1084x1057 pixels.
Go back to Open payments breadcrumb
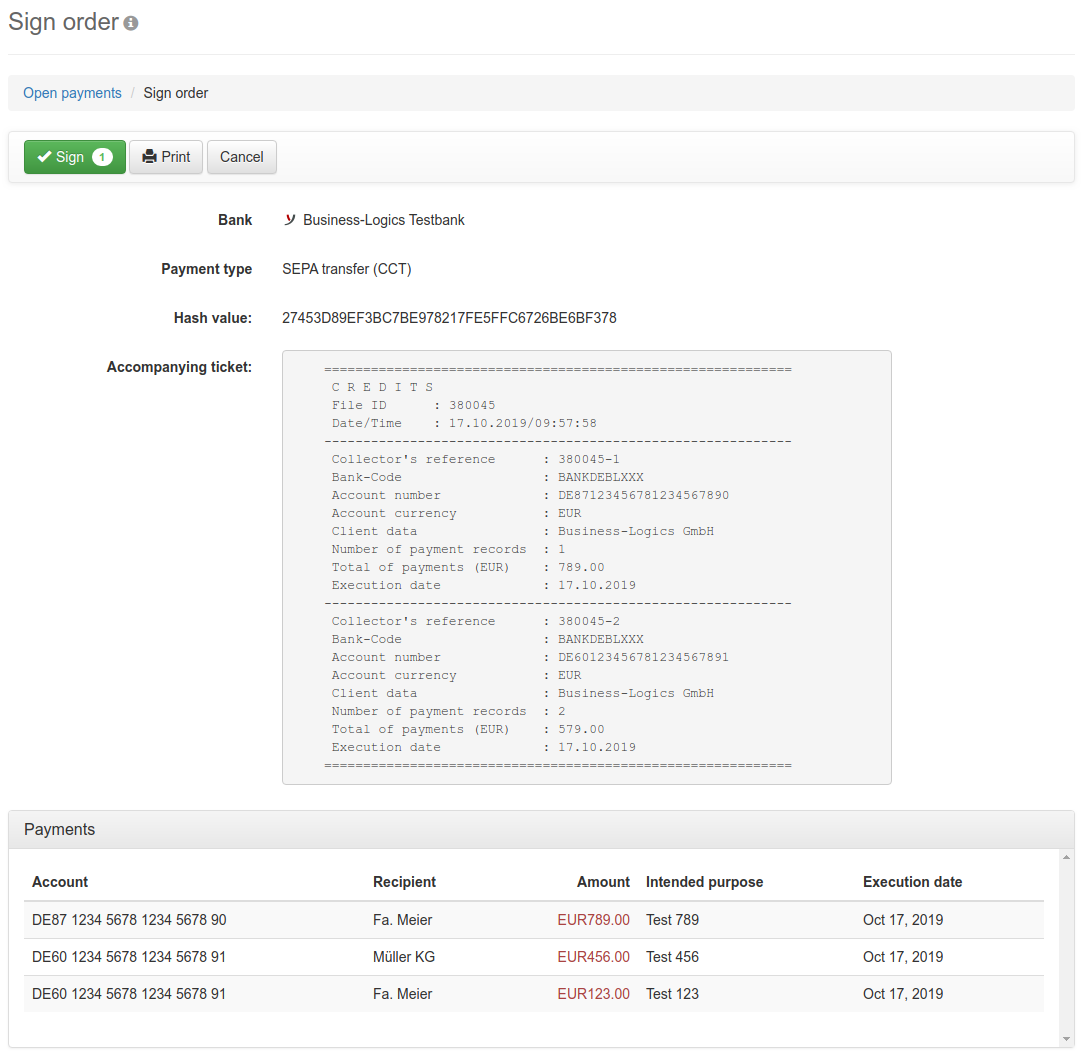pos(72,93)
